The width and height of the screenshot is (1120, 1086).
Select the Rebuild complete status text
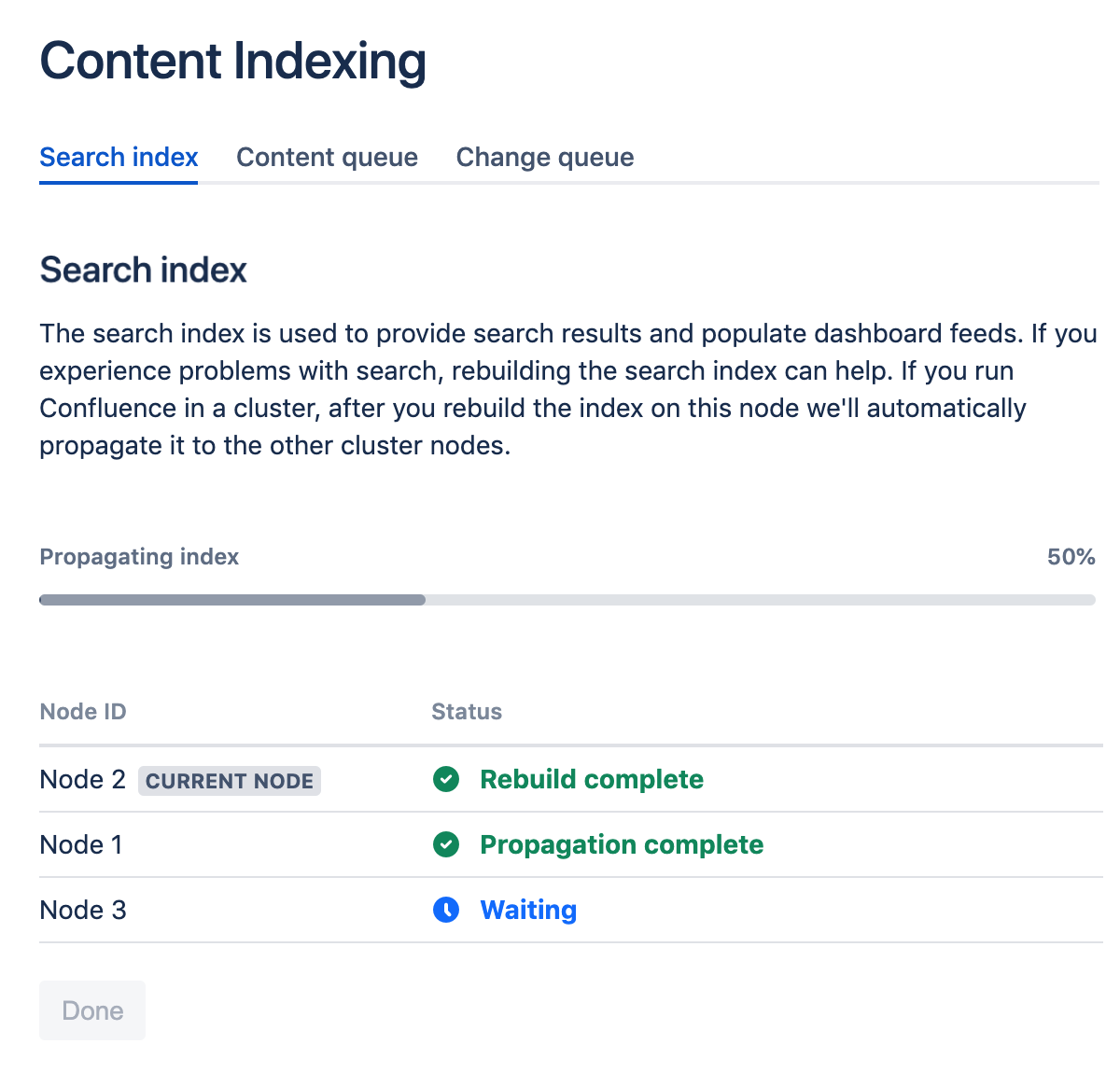(x=592, y=779)
